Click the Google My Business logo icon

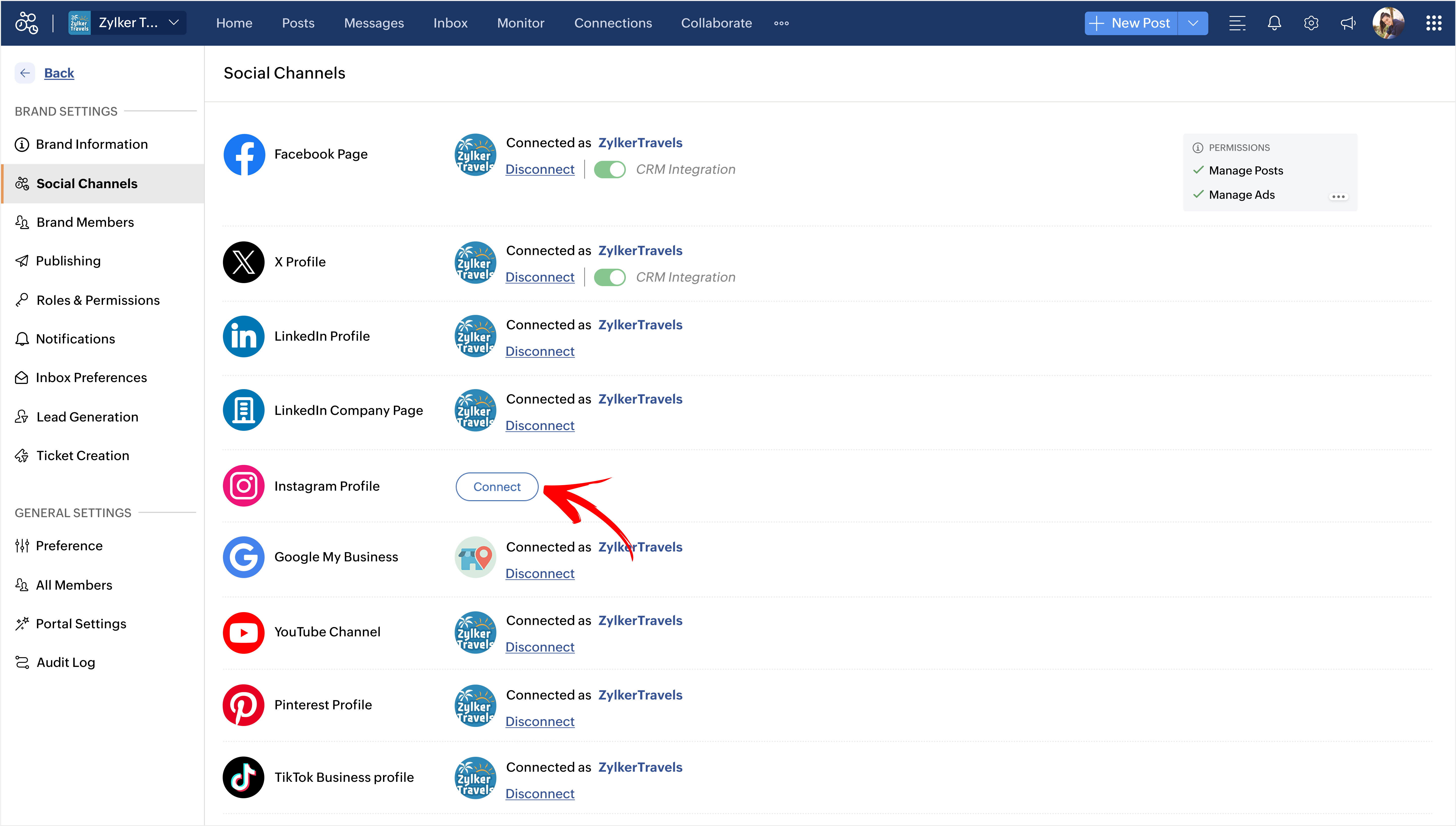(x=244, y=557)
